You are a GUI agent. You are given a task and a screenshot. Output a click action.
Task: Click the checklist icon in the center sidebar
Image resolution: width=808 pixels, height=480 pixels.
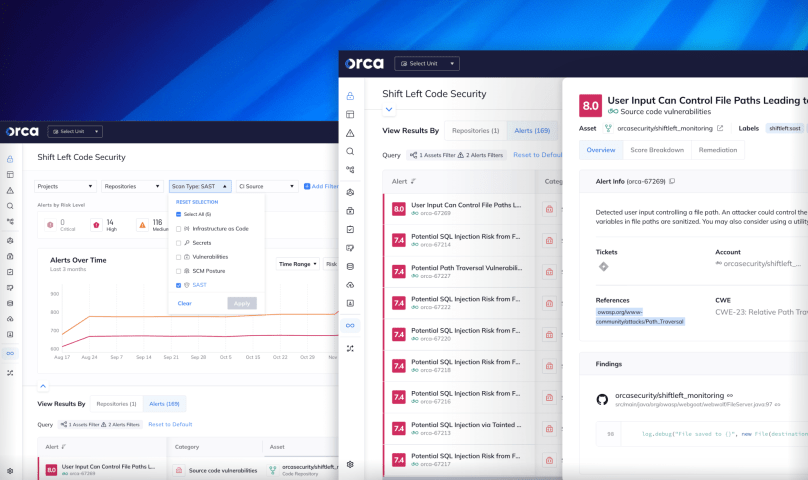[350, 229]
